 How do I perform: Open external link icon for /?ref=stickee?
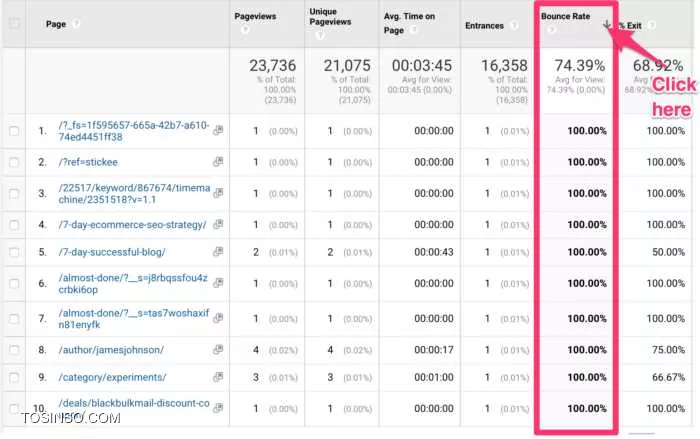[x=218, y=161]
